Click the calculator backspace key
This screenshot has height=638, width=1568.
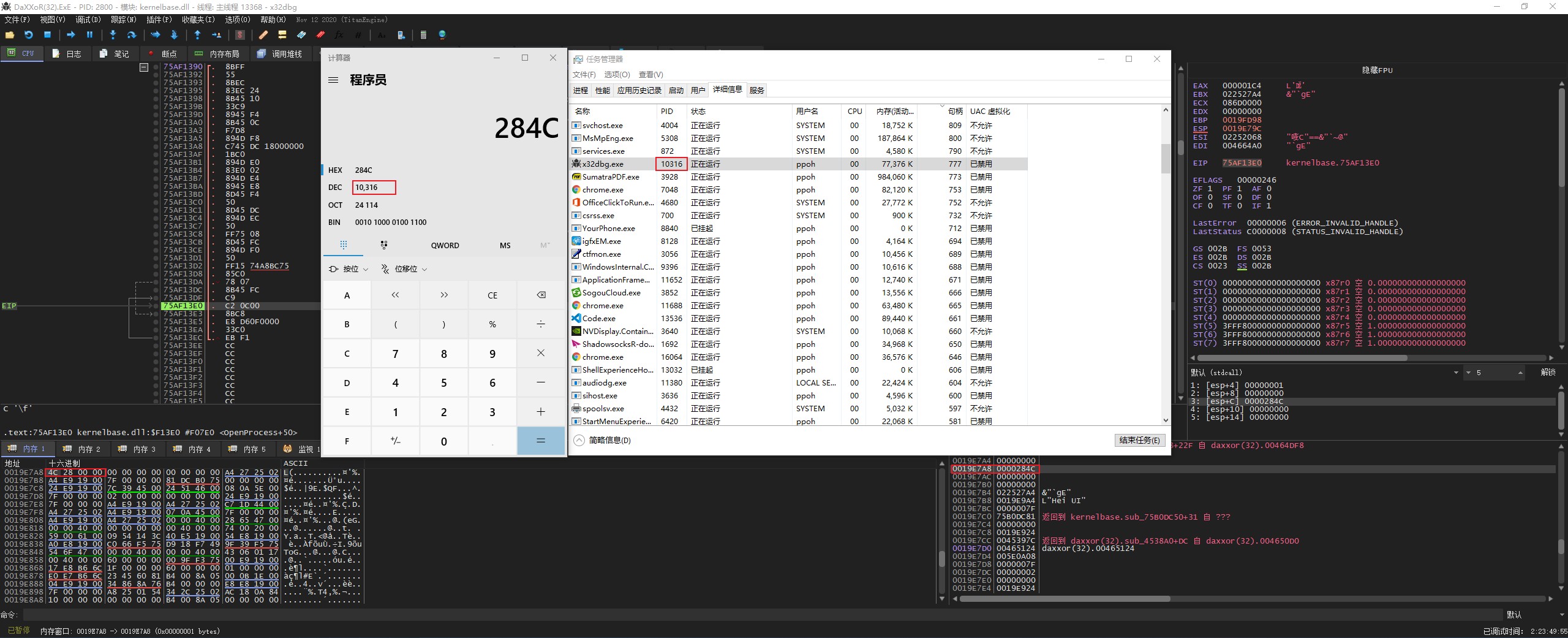[541, 295]
